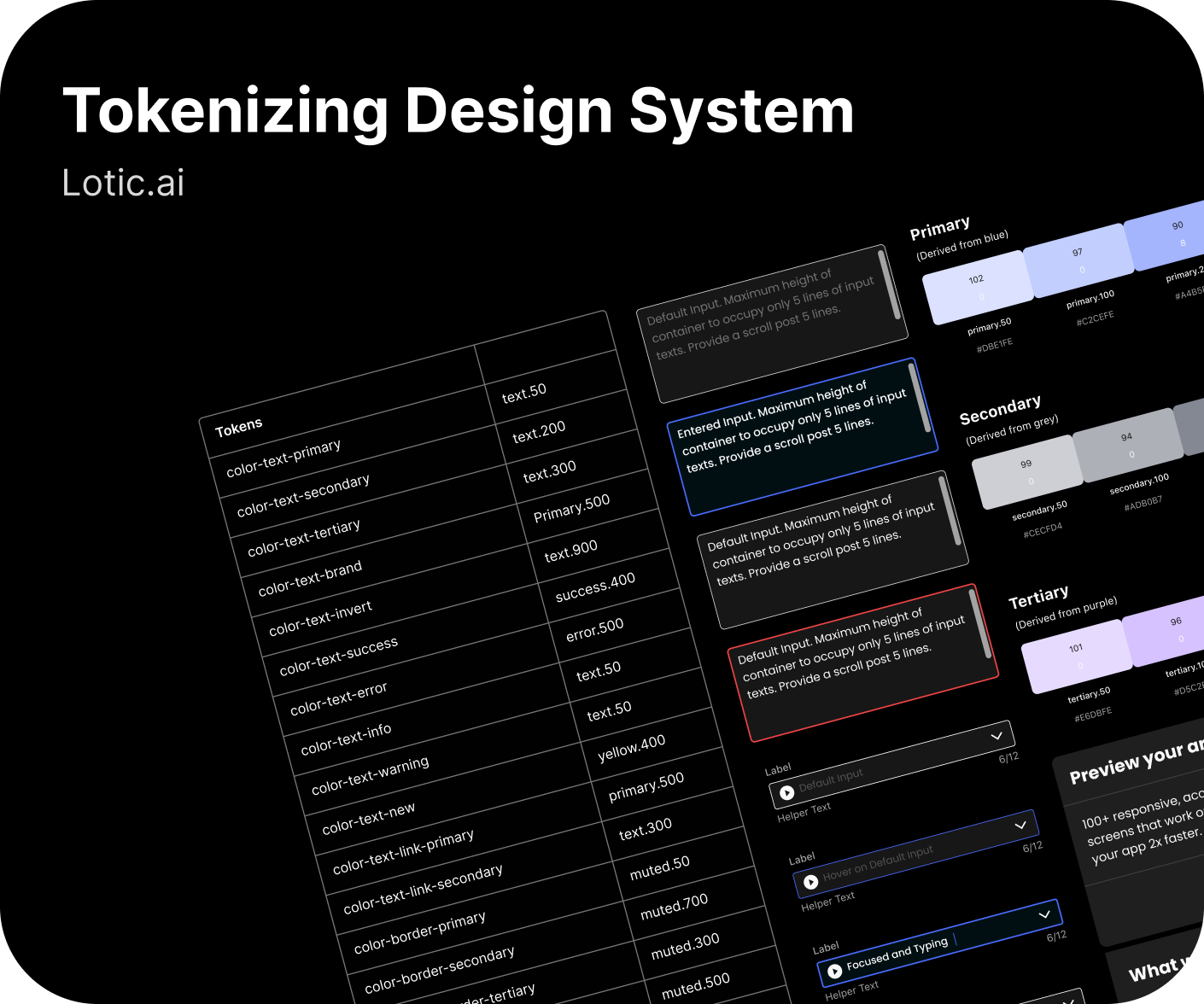This screenshot has width=1204, height=1004.
Task: Click the Tokenizing Design System title
Action: pos(459,111)
